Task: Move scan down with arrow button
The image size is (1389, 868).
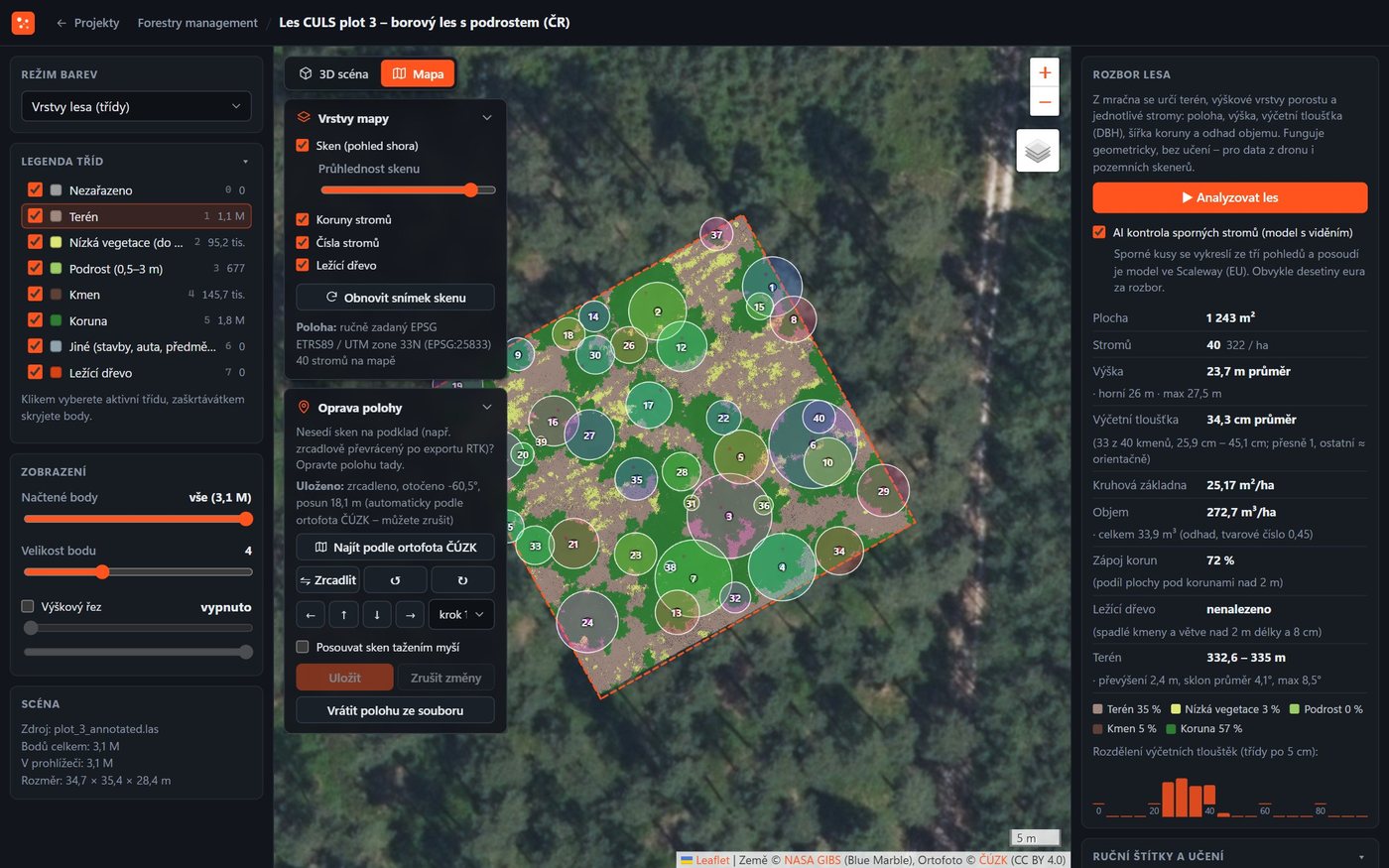Action: (377, 615)
